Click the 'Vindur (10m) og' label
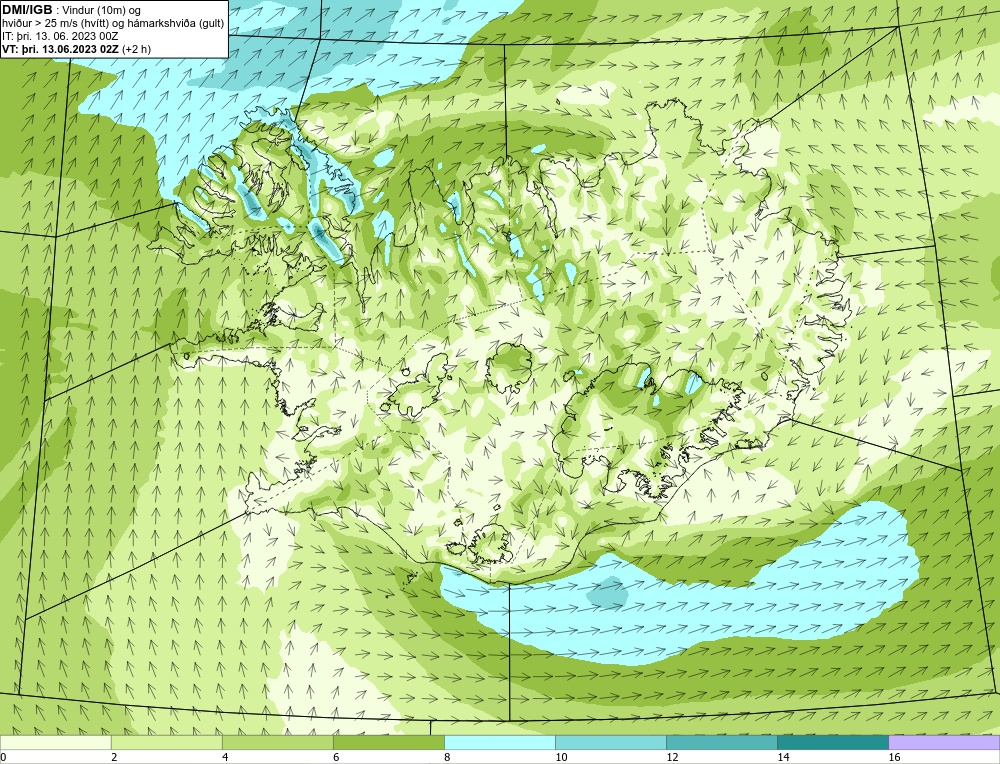This screenshot has height=764, width=1000. tap(102, 10)
